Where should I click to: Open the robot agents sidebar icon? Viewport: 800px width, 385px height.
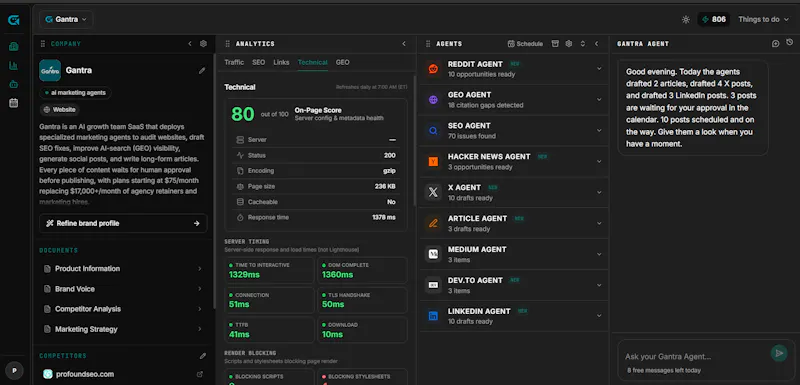coord(14,84)
